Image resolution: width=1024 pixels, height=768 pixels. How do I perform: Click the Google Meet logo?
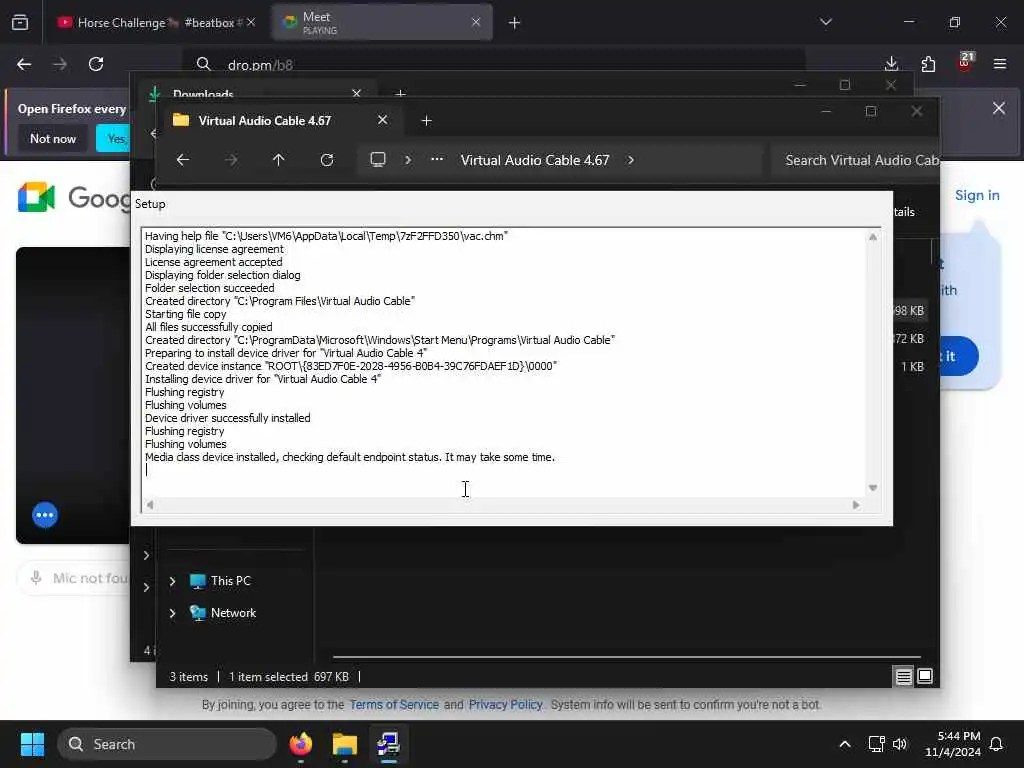(x=36, y=197)
